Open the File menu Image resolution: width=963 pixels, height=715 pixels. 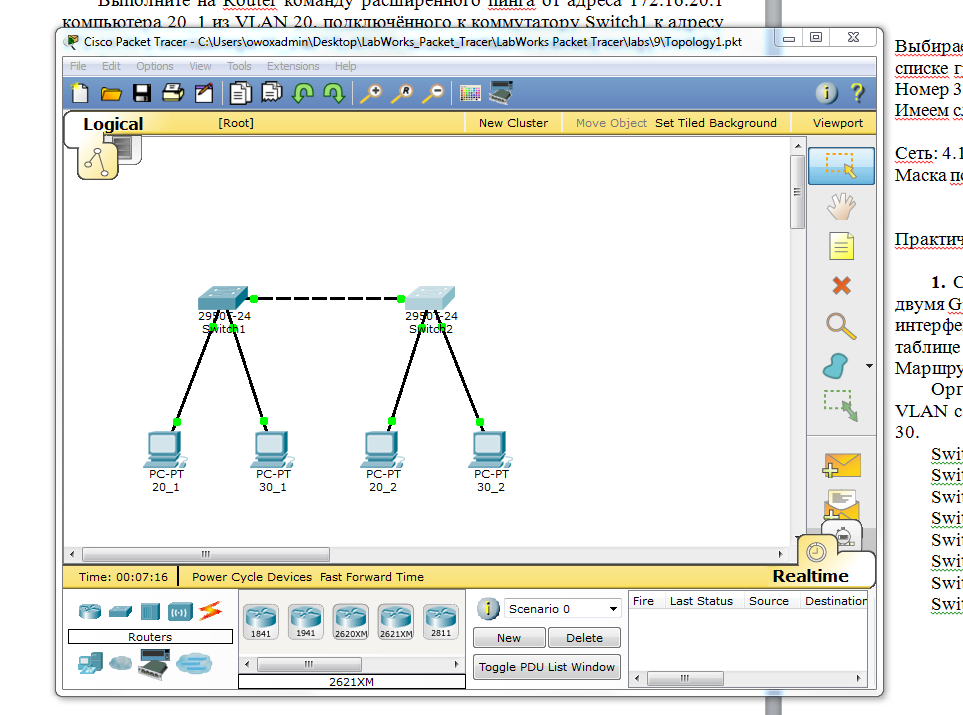coord(78,66)
